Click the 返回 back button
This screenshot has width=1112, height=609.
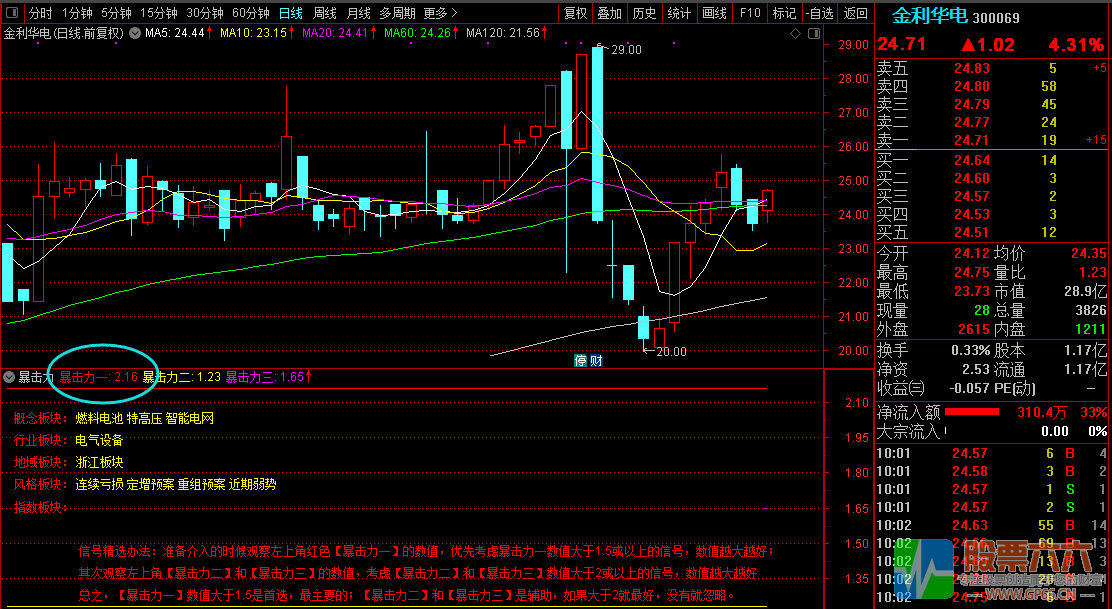click(x=856, y=13)
